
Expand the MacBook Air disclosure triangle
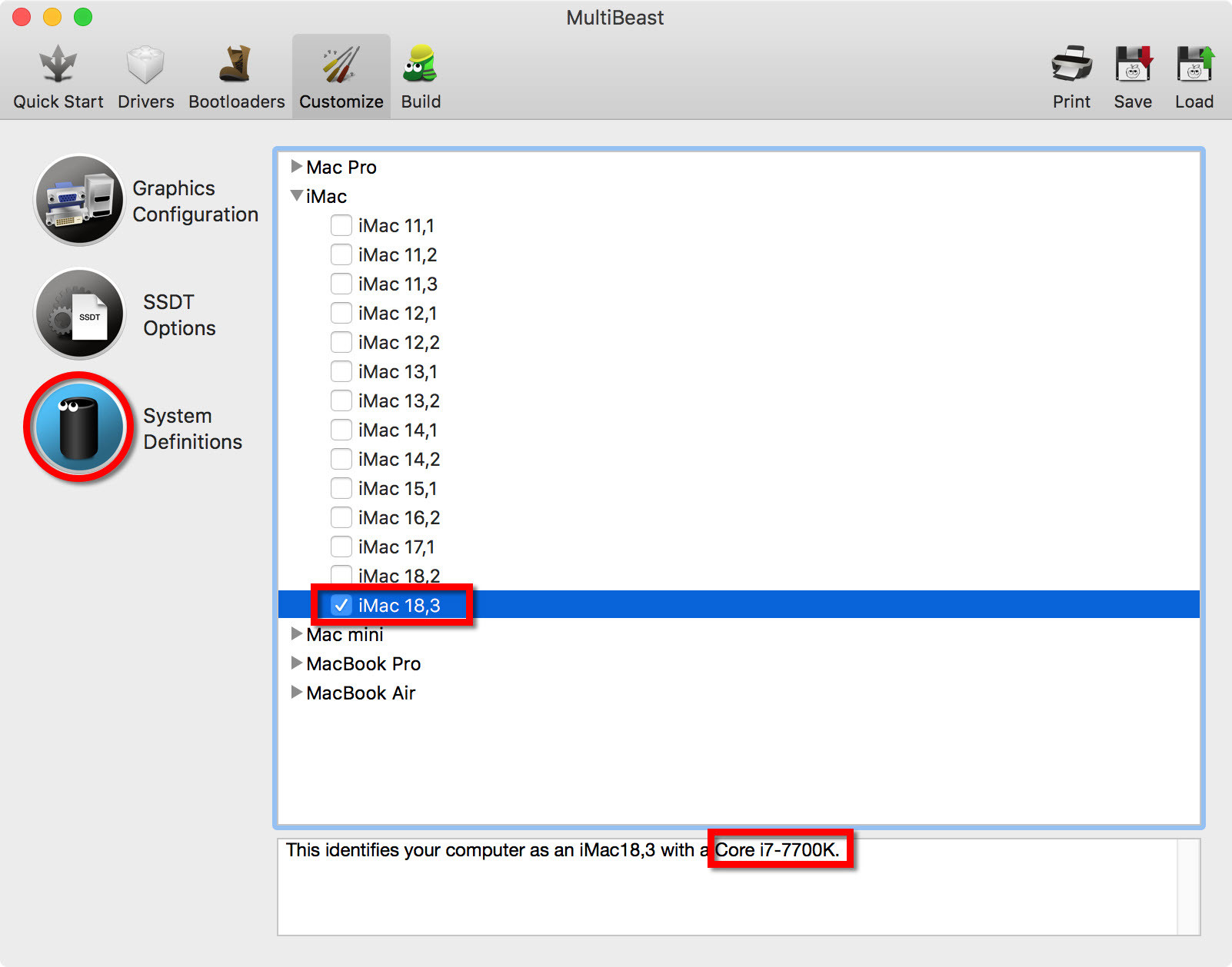pos(296,692)
